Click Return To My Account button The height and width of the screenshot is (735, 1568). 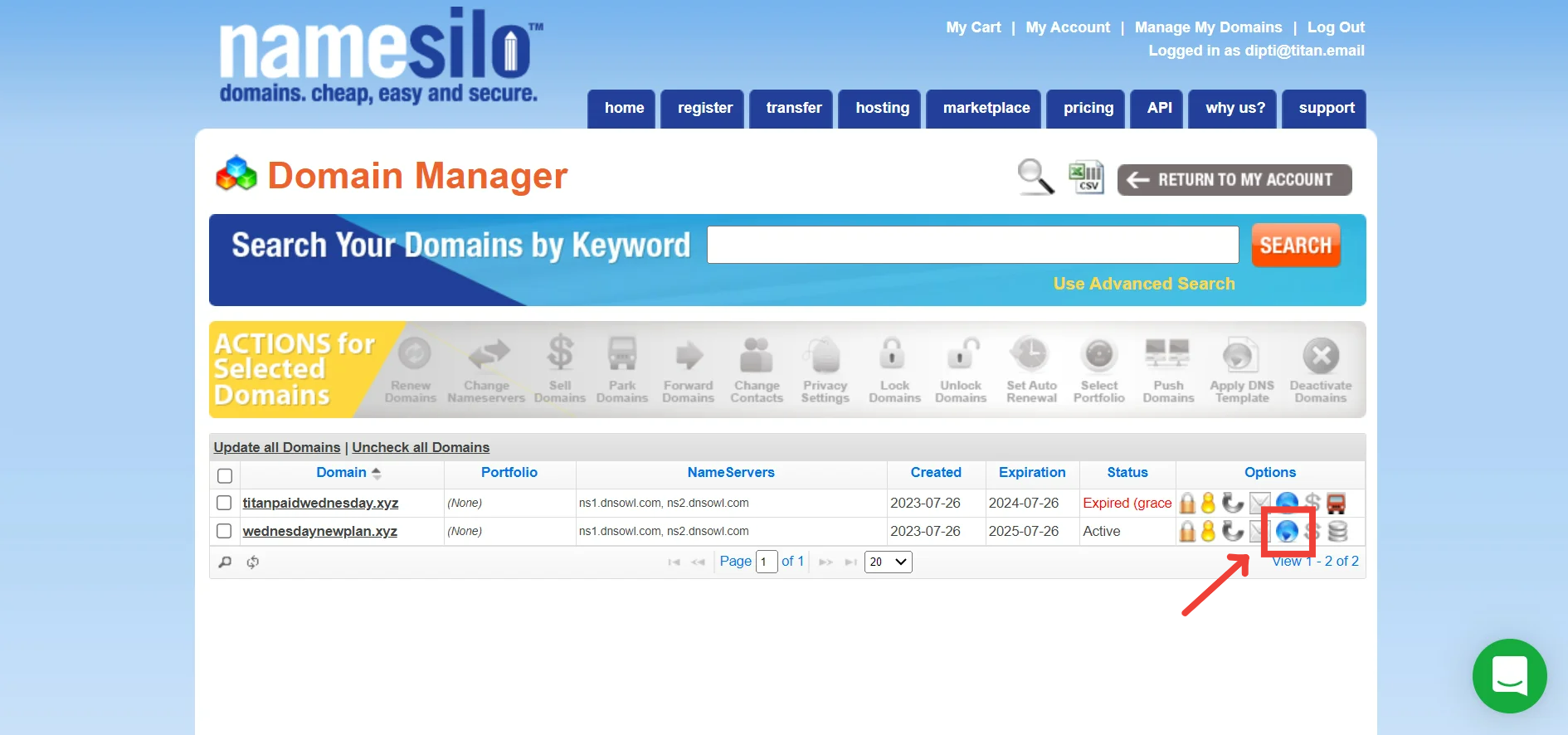coord(1234,180)
